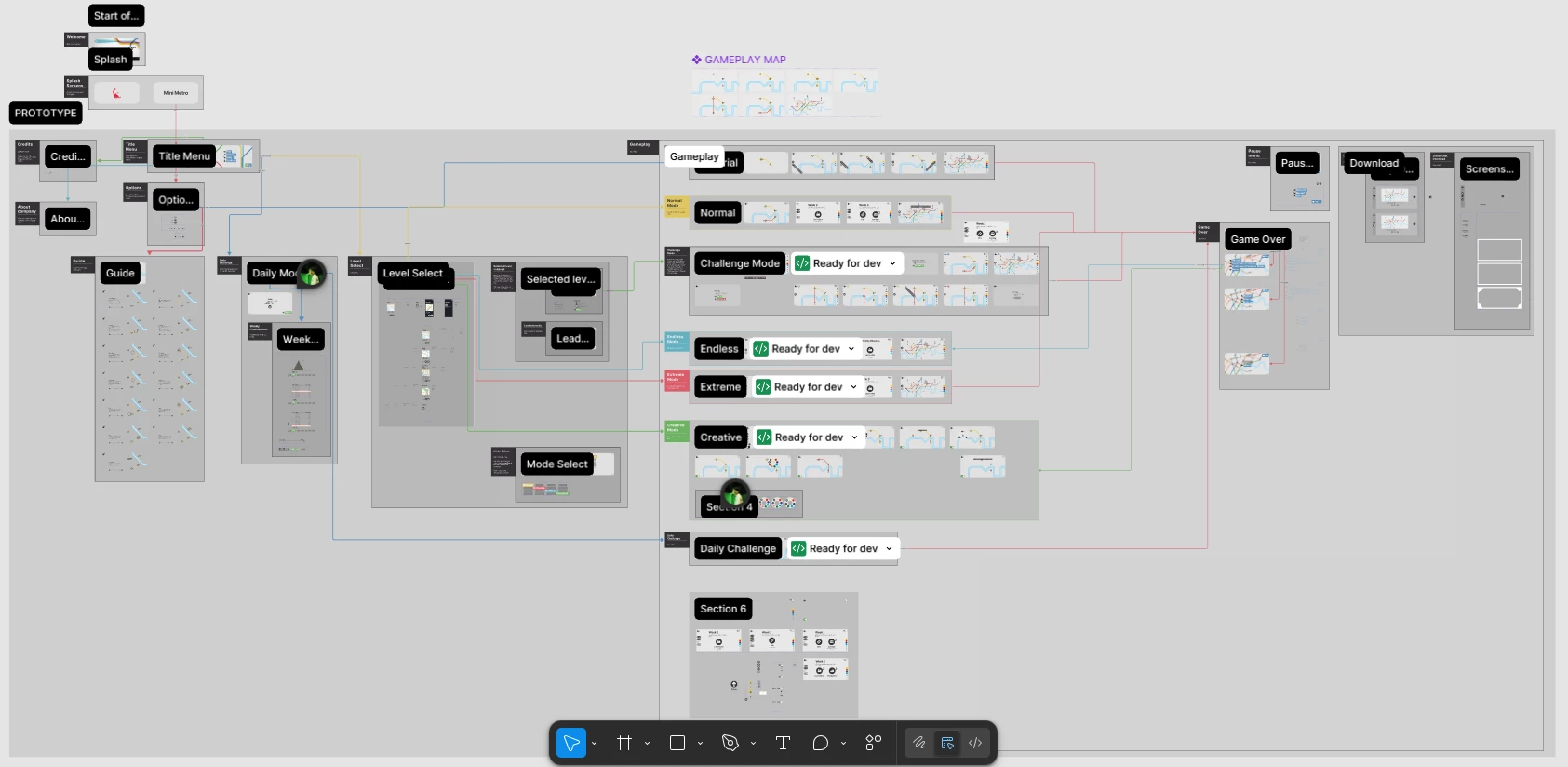The width and height of the screenshot is (1568, 767).
Task: Select the Guide section label
Action: (120, 273)
